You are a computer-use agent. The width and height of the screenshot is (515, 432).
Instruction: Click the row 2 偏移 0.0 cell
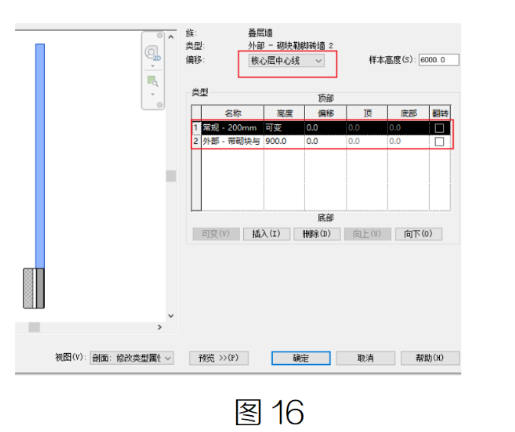pos(325,142)
